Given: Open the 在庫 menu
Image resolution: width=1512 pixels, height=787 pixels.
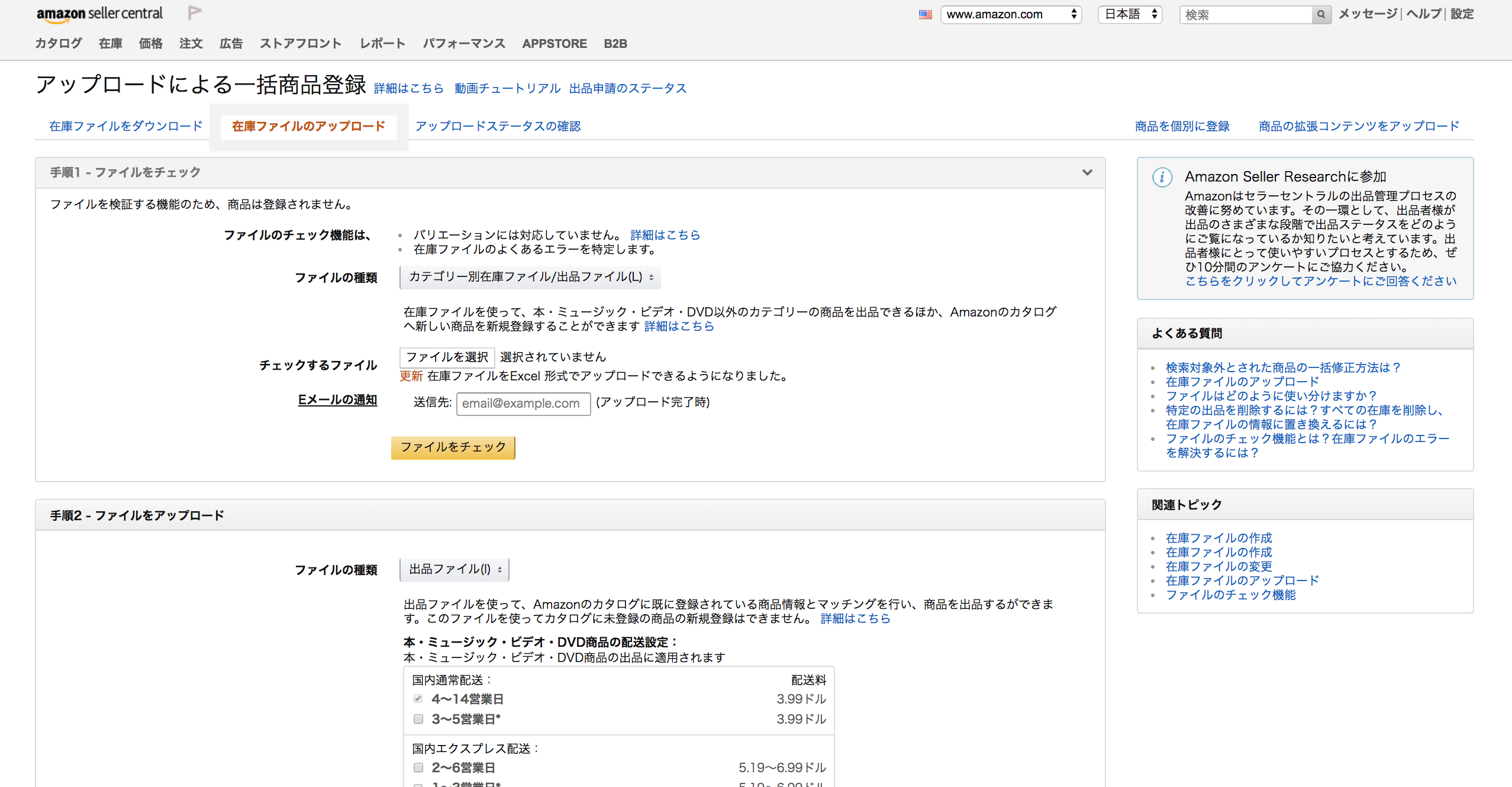Looking at the screenshot, I should click(111, 44).
